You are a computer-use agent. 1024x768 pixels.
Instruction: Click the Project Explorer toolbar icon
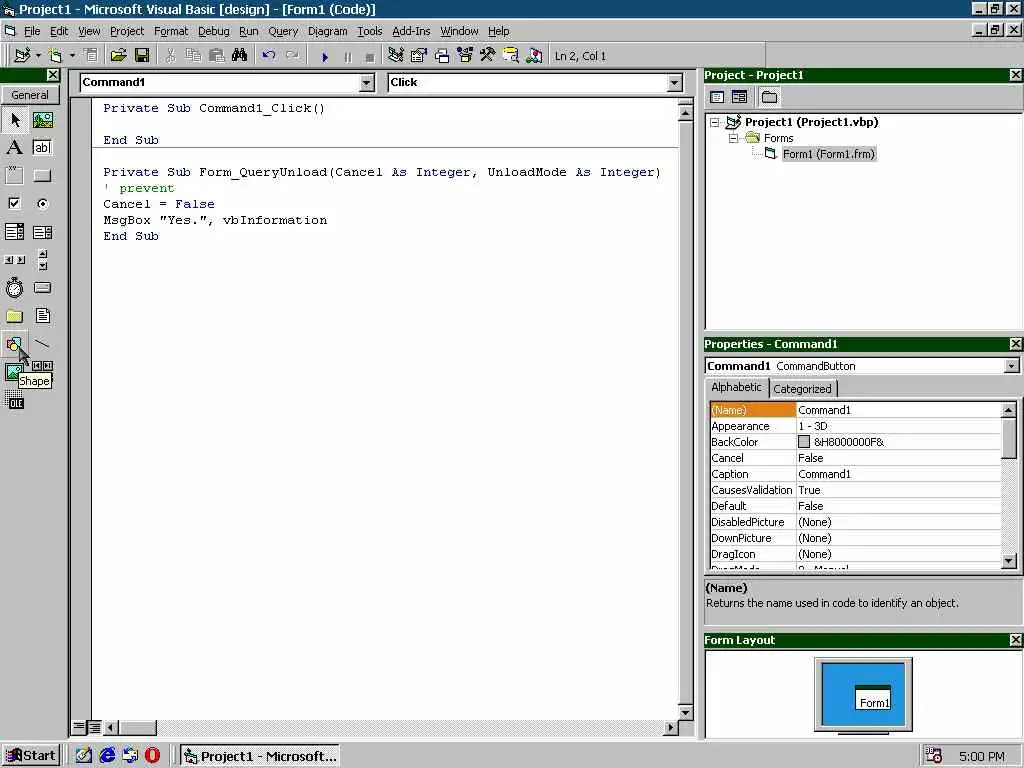pyautogui.click(x=395, y=56)
